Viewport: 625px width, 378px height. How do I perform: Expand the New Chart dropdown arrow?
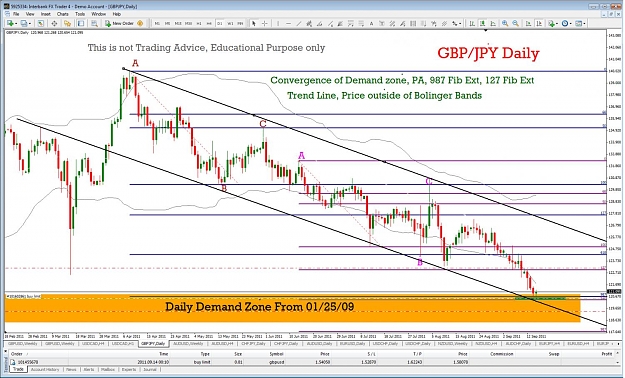[16, 24]
